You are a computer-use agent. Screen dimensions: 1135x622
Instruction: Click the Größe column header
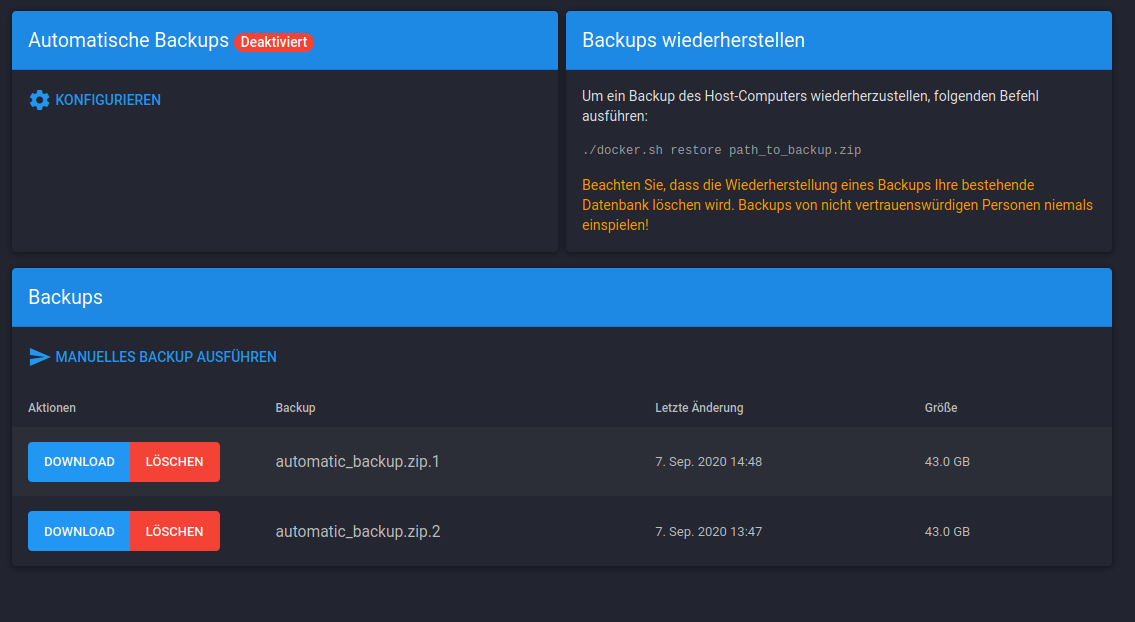(x=941, y=408)
